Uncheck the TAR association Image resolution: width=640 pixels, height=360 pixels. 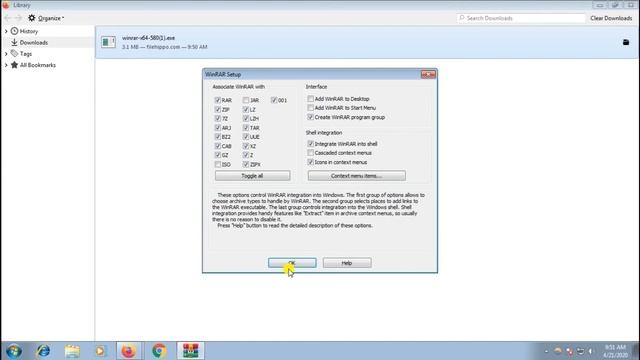246,128
